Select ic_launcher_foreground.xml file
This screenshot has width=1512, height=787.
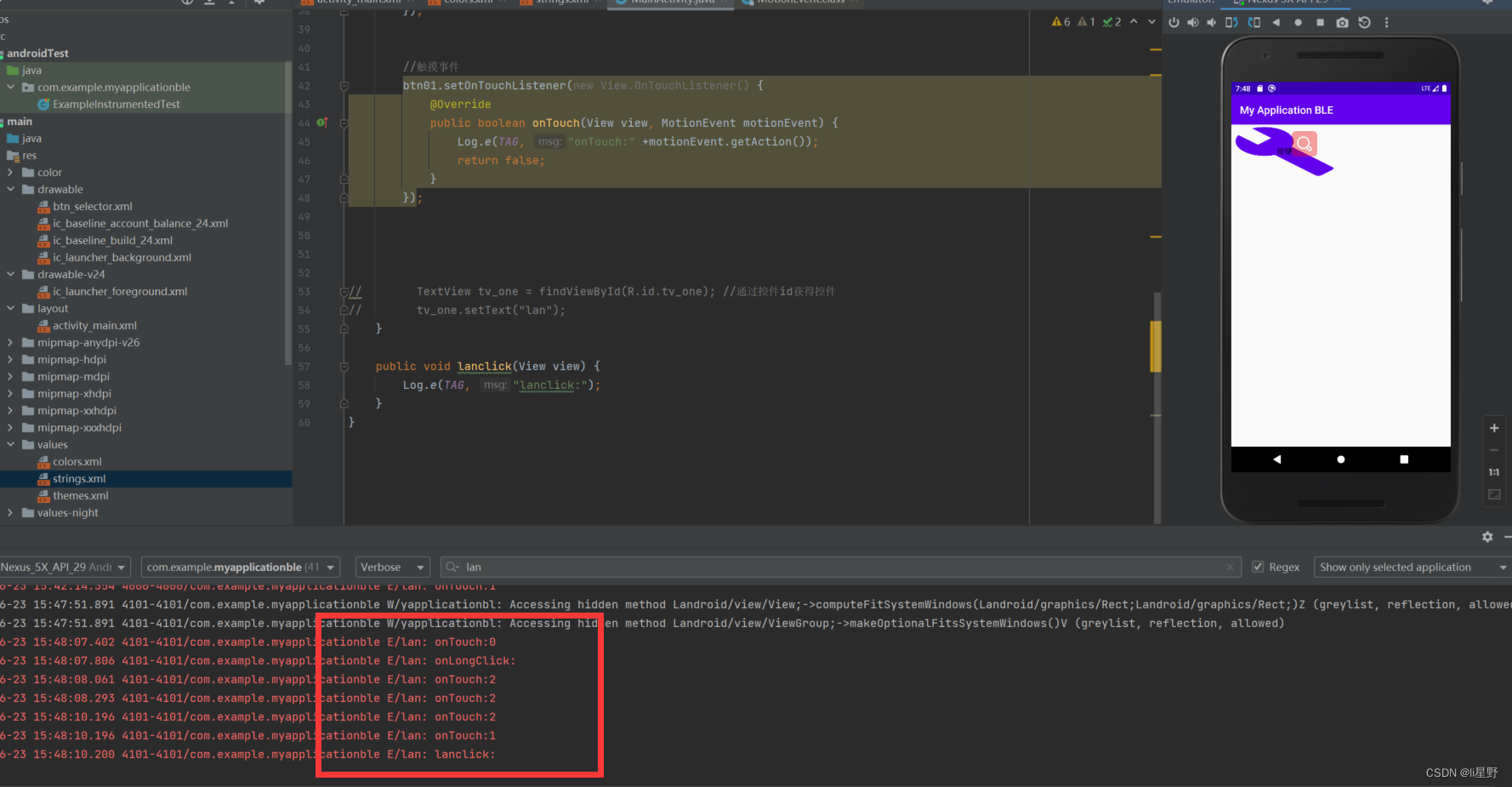(120, 291)
